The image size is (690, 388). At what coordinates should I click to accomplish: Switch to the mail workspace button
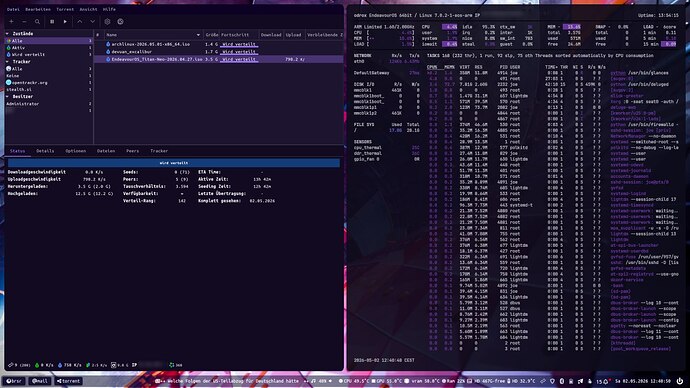tap(40, 381)
